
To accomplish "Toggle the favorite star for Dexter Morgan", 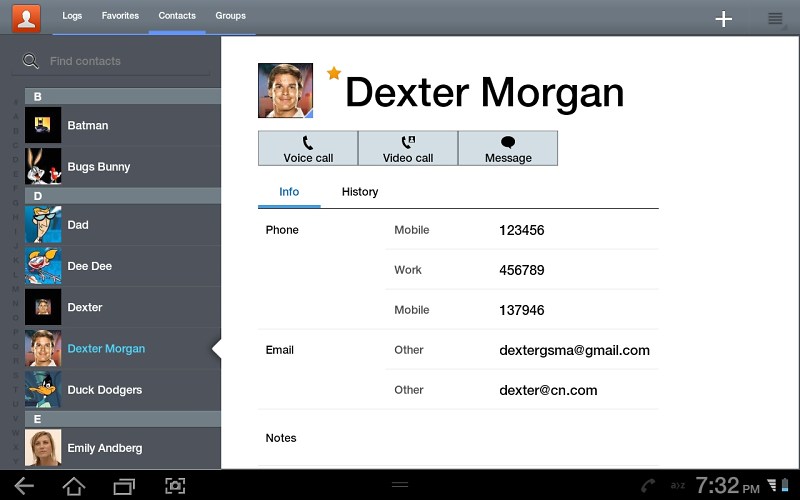I will coord(334,73).
